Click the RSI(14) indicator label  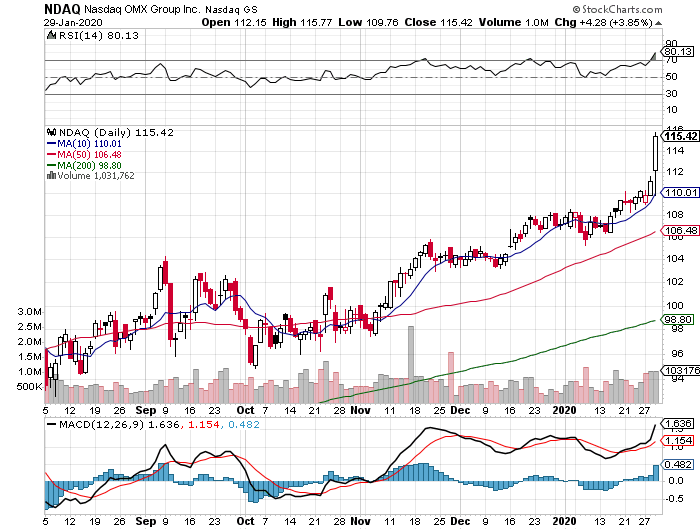tap(79, 34)
